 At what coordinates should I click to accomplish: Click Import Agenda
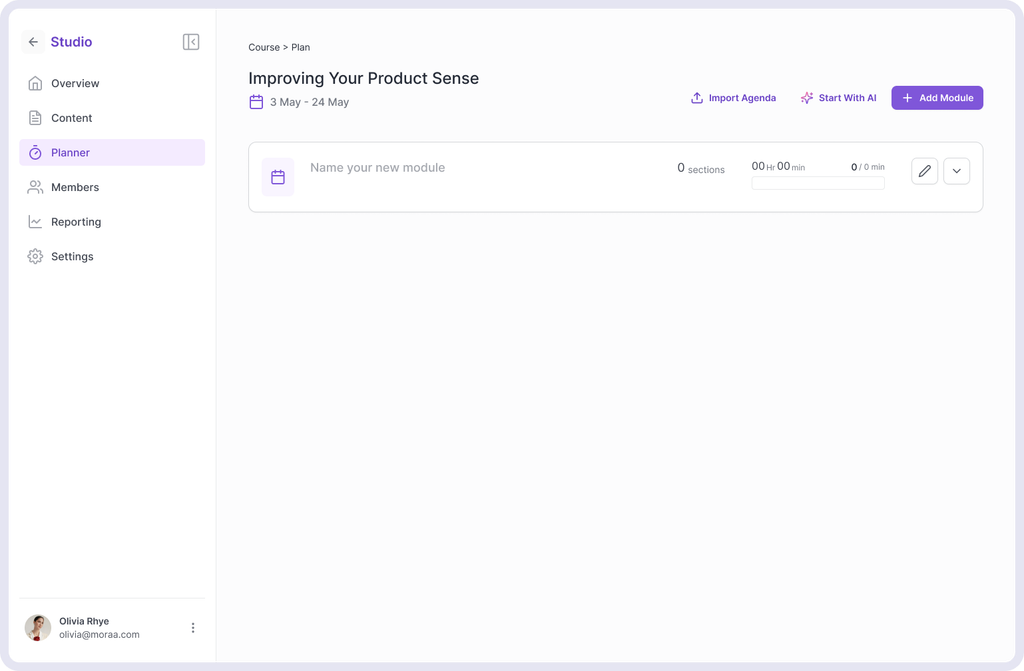tap(733, 98)
